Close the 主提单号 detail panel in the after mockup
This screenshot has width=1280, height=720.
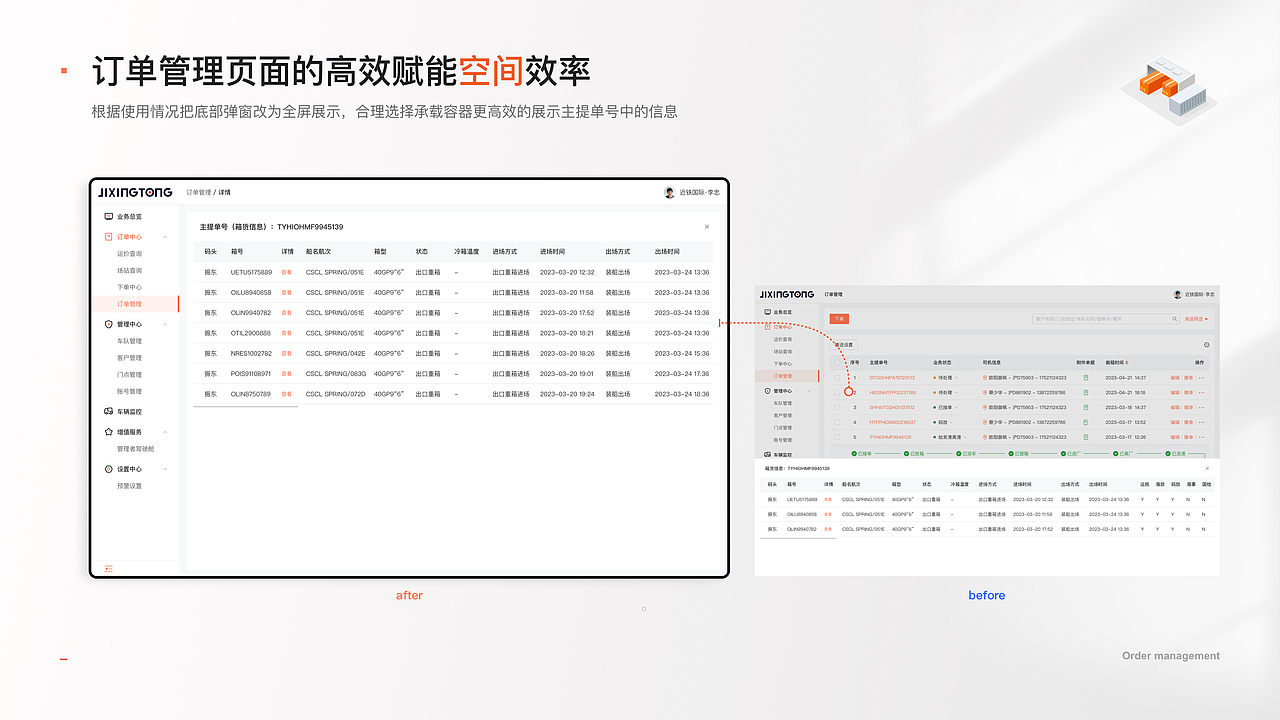click(x=706, y=227)
